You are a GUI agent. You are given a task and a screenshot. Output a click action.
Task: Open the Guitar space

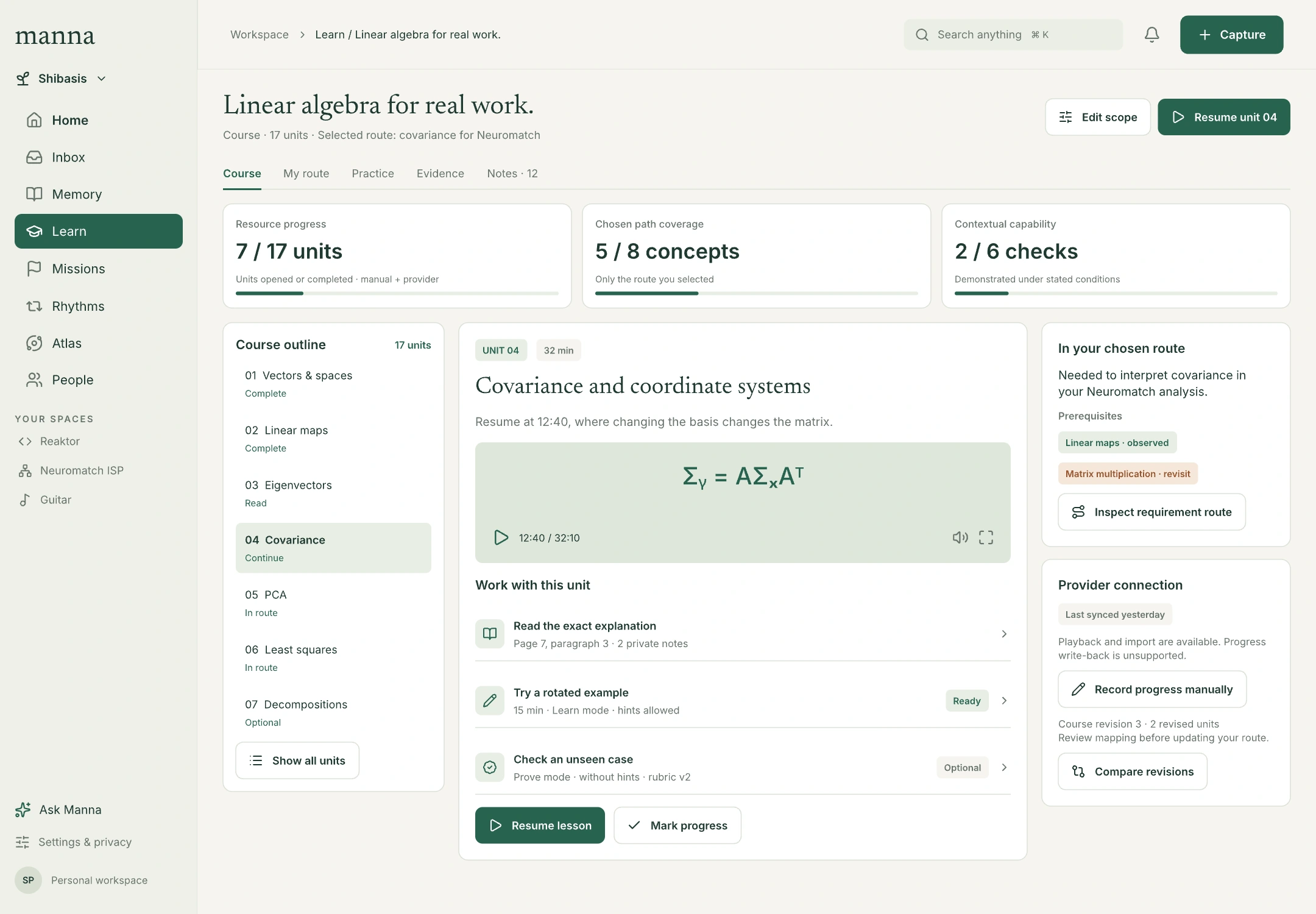pos(45,500)
